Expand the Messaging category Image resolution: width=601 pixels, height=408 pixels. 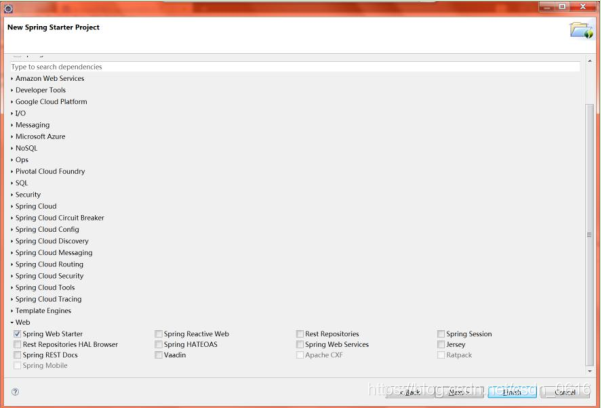[x=12, y=125]
